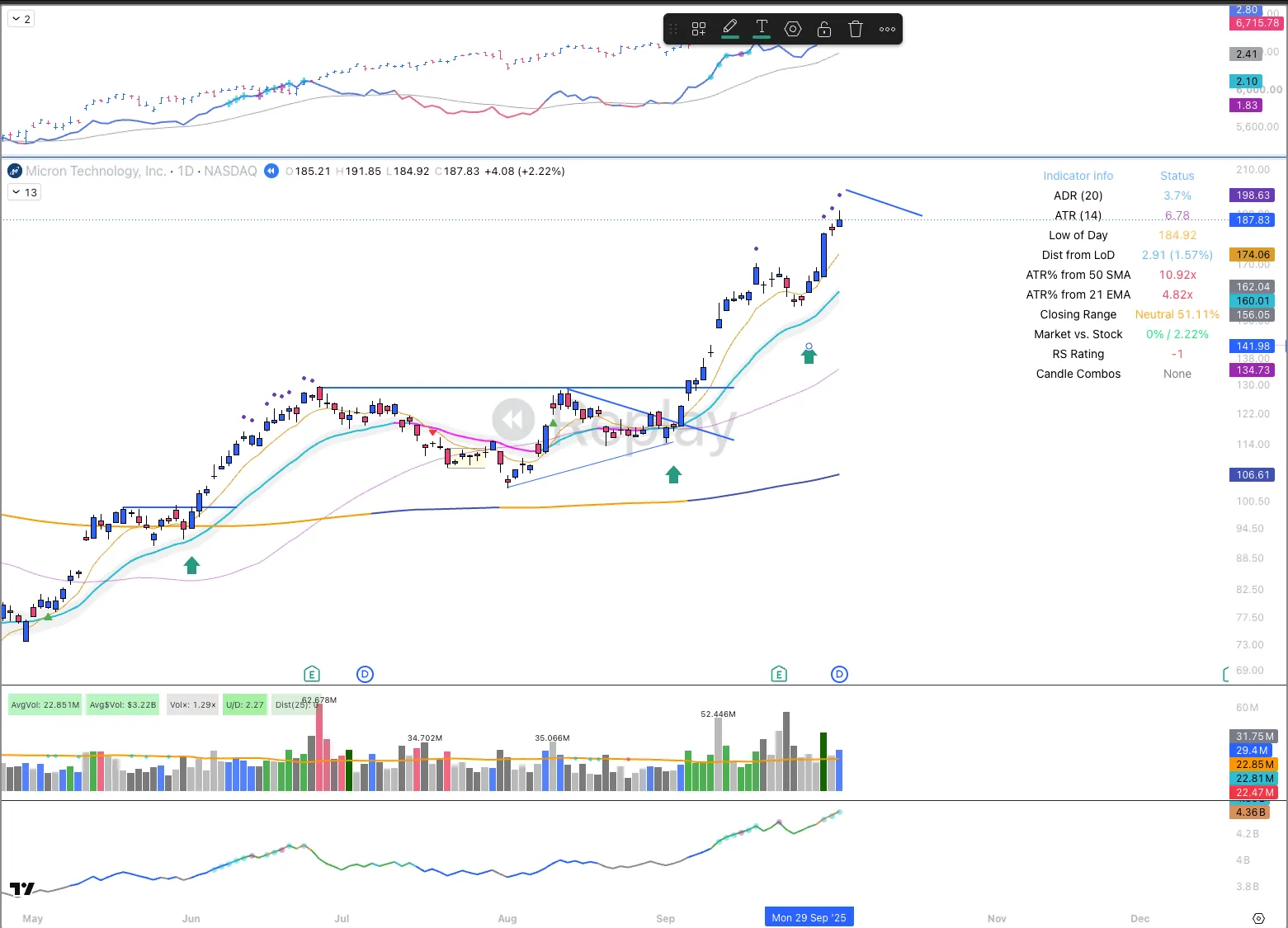Click the replay mode rewind icon

[271, 171]
